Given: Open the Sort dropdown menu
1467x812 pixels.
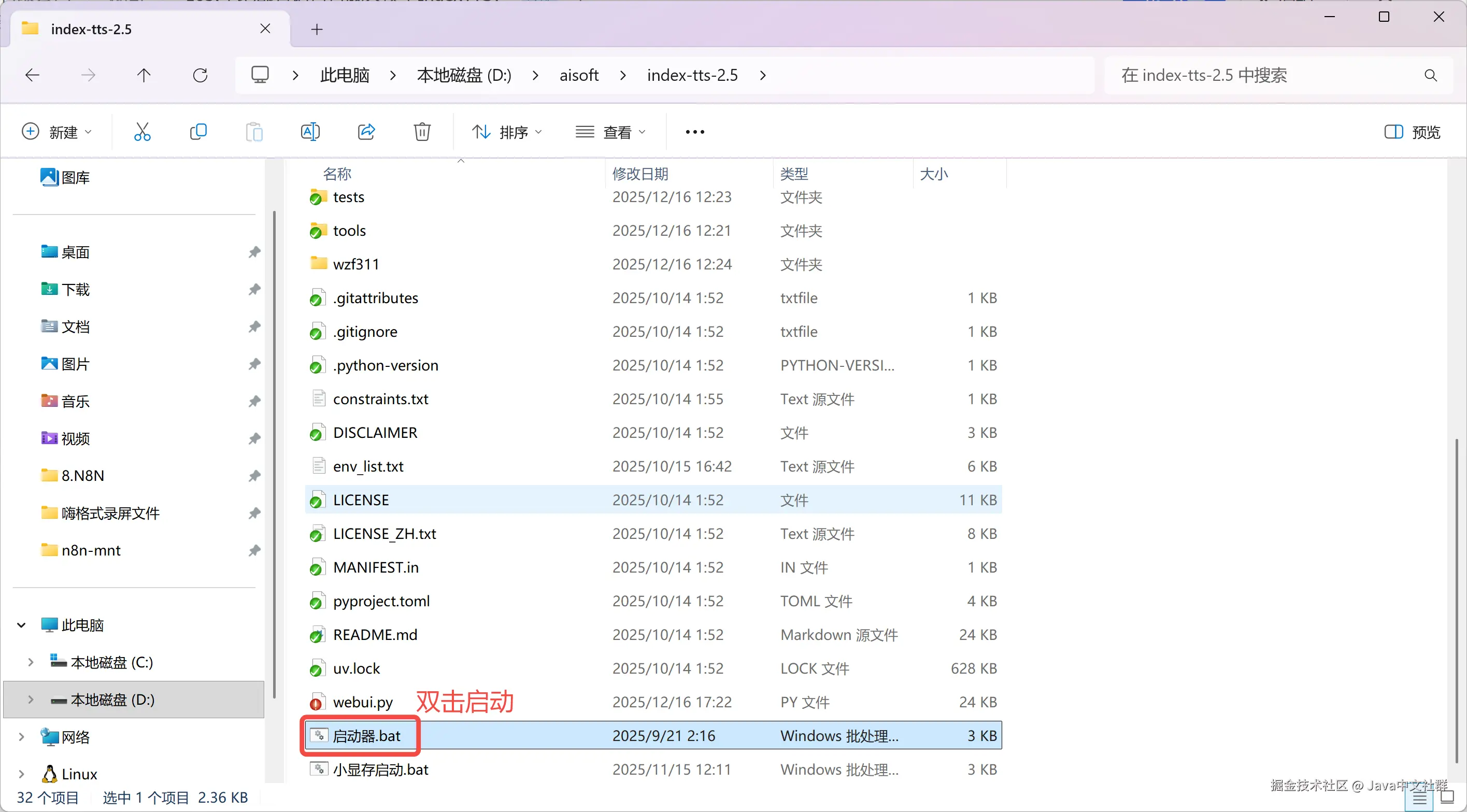Looking at the screenshot, I should click(x=507, y=132).
